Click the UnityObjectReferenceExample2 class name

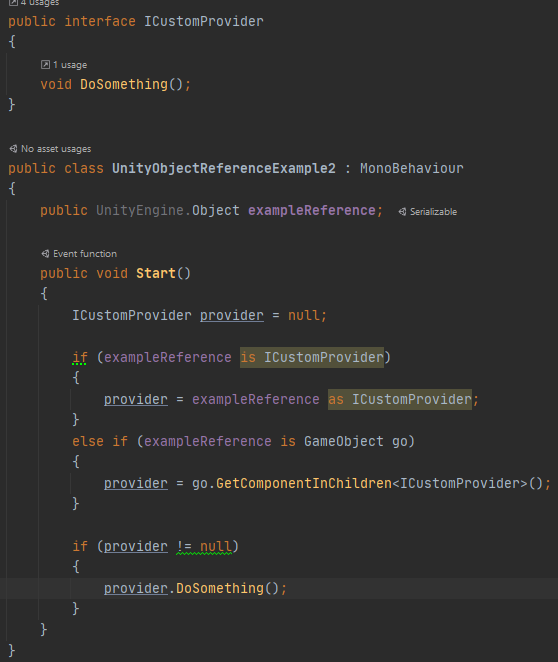[x=224, y=168]
